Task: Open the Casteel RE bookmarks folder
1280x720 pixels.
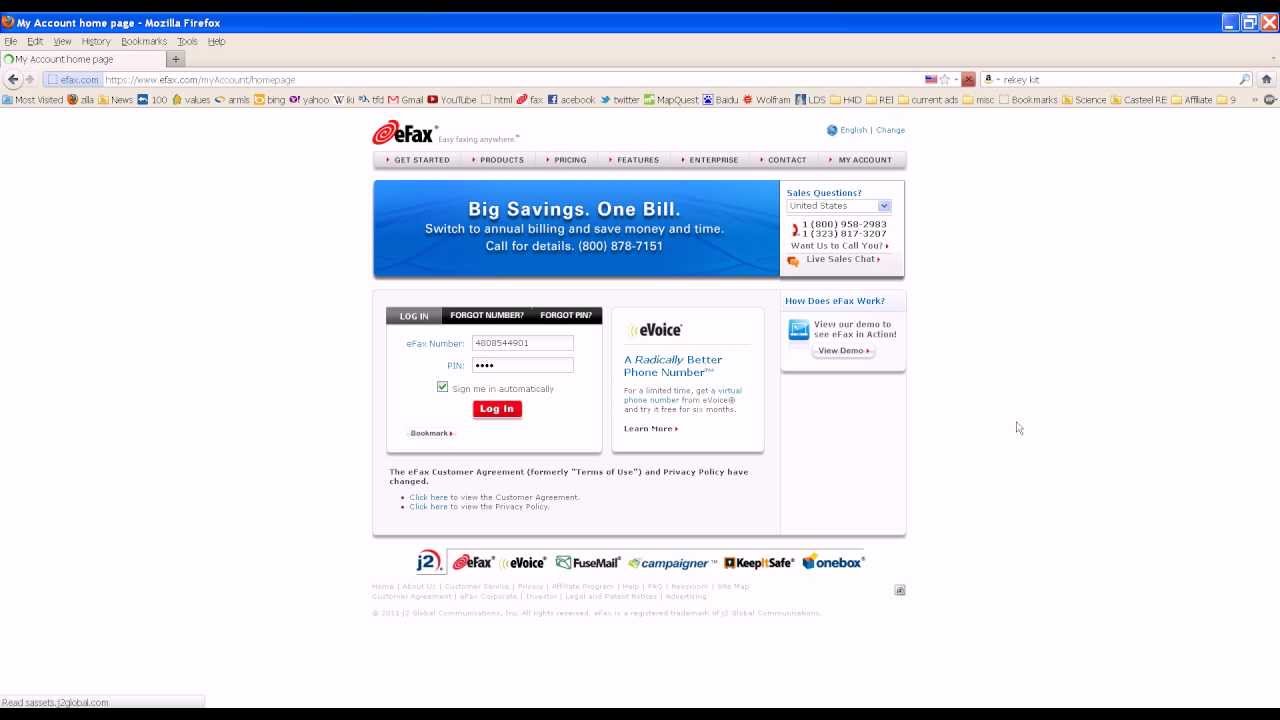Action: (x=1138, y=100)
